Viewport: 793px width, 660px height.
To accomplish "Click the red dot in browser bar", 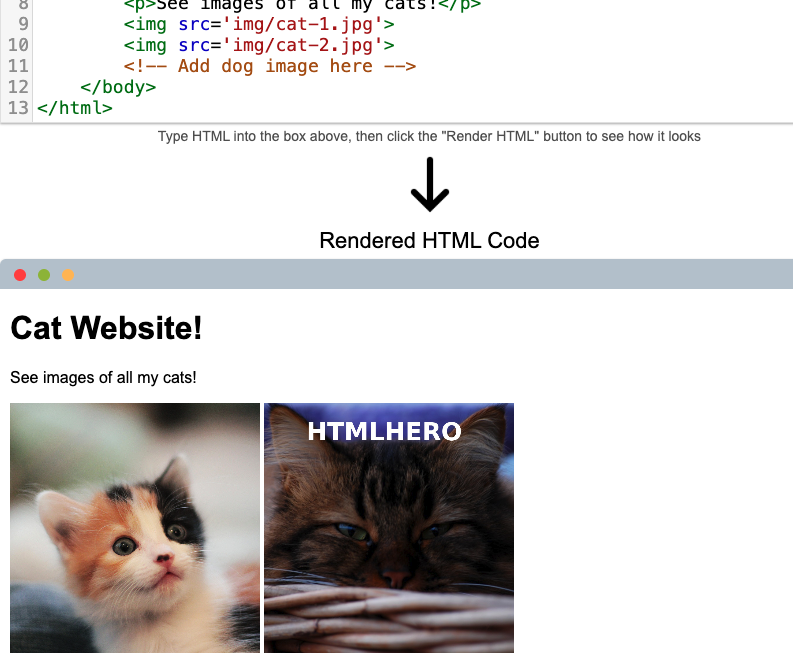I will [x=20, y=275].
